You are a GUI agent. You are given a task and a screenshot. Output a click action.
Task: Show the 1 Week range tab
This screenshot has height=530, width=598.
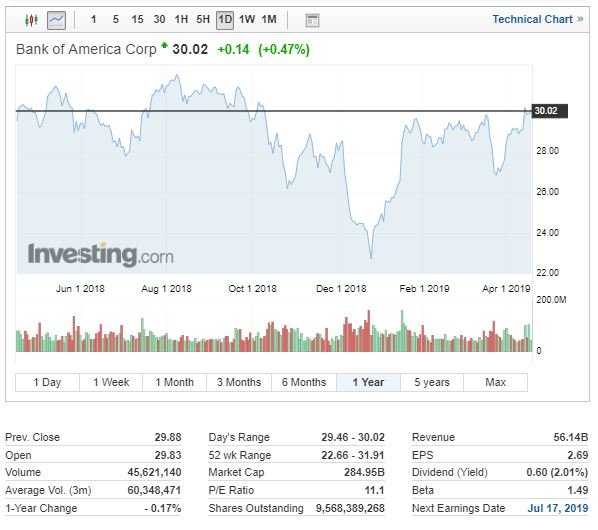tap(111, 382)
